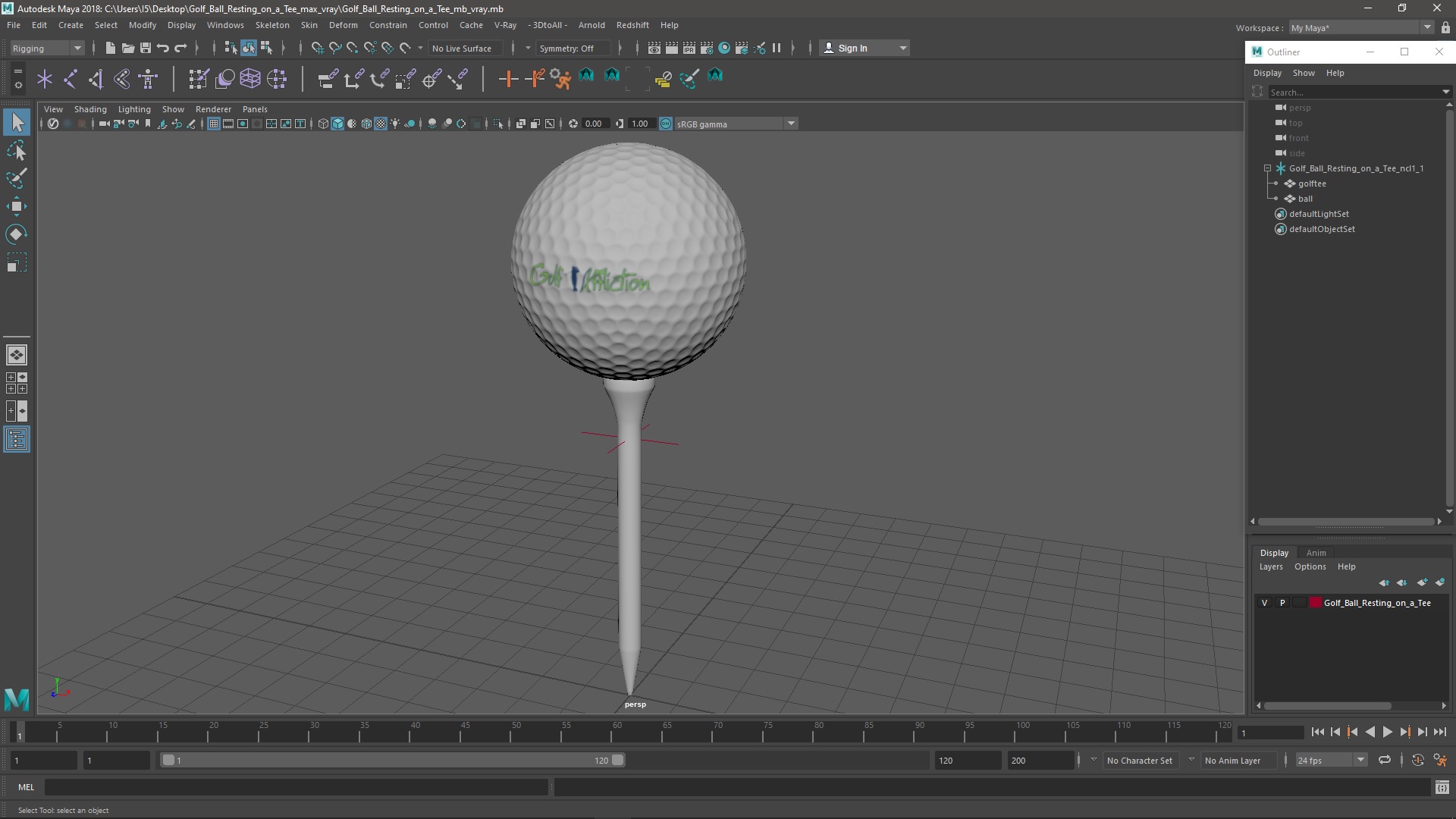1456x819 pixels.
Task: Switch to Anim tab in Layer Editor
Action: point(1316,553)
